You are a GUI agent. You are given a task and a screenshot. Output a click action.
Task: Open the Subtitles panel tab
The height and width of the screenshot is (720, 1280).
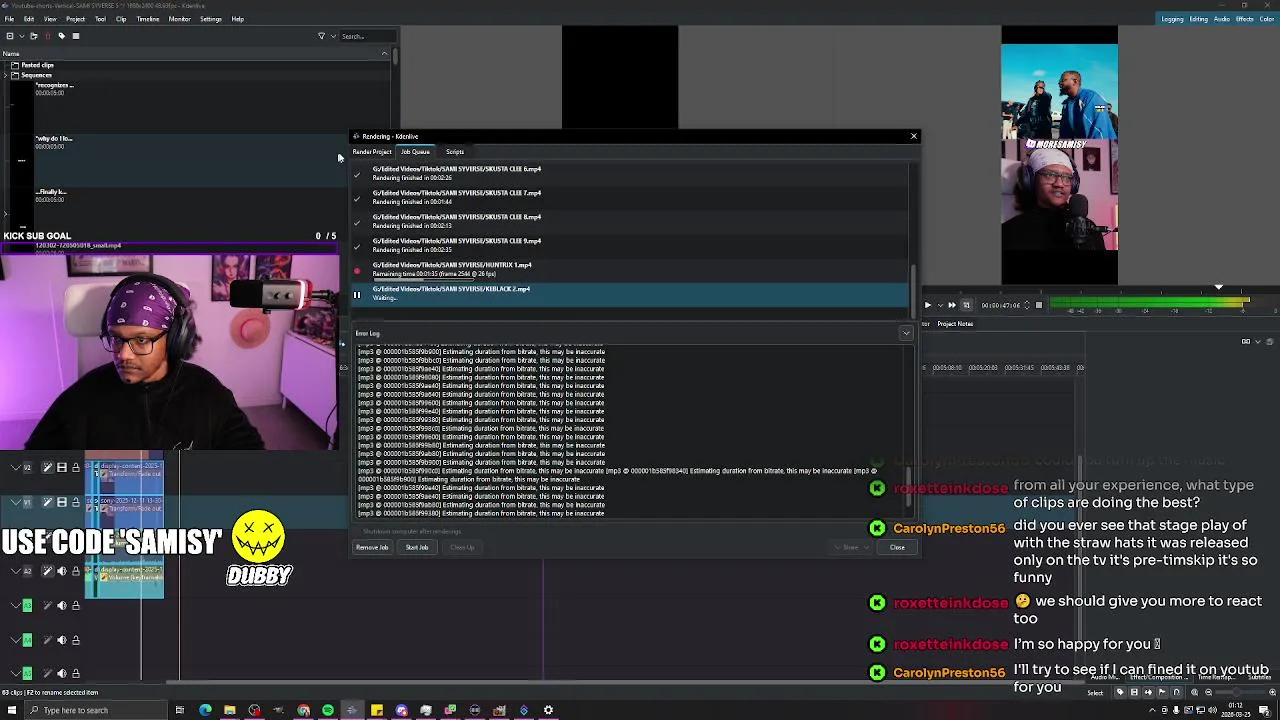[x=1262, y=678]
